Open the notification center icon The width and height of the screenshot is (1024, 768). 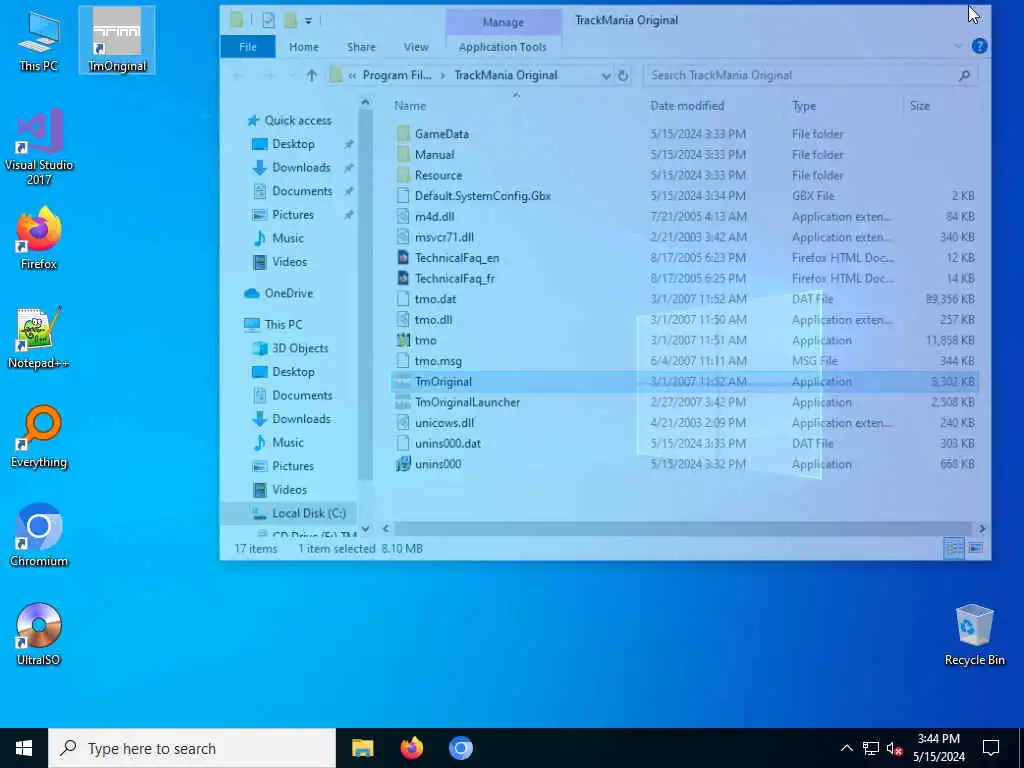click(991, 748)
